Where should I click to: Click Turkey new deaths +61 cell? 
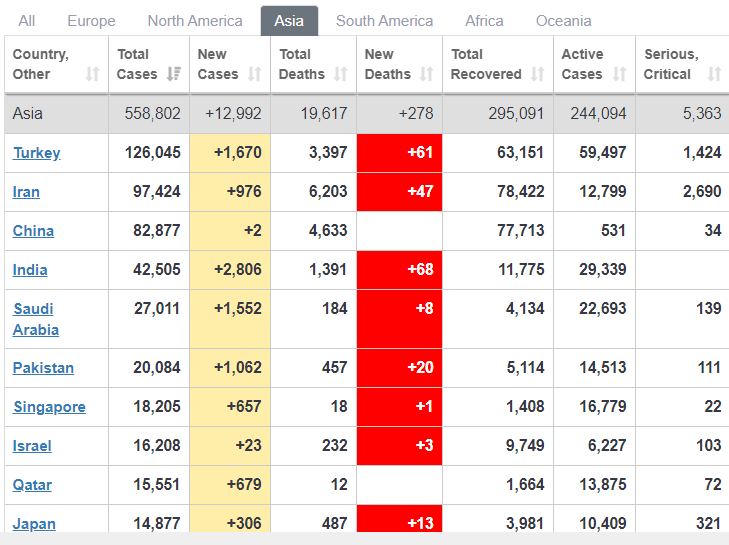tap(399, 153)
